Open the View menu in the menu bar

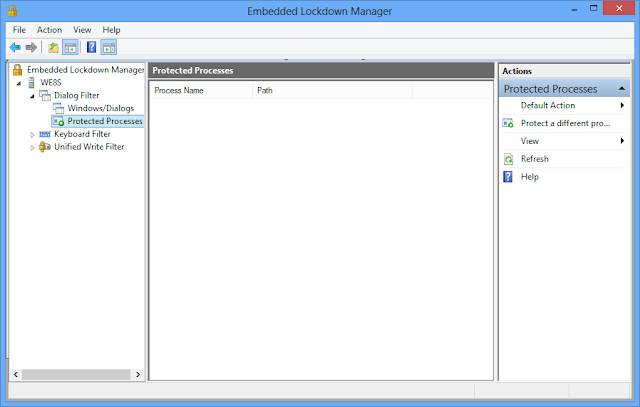(82, 30)
